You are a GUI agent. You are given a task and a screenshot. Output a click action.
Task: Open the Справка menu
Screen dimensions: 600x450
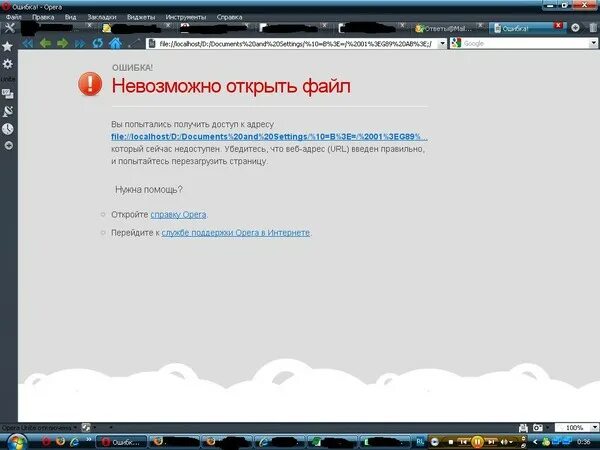tap(229, 17)
